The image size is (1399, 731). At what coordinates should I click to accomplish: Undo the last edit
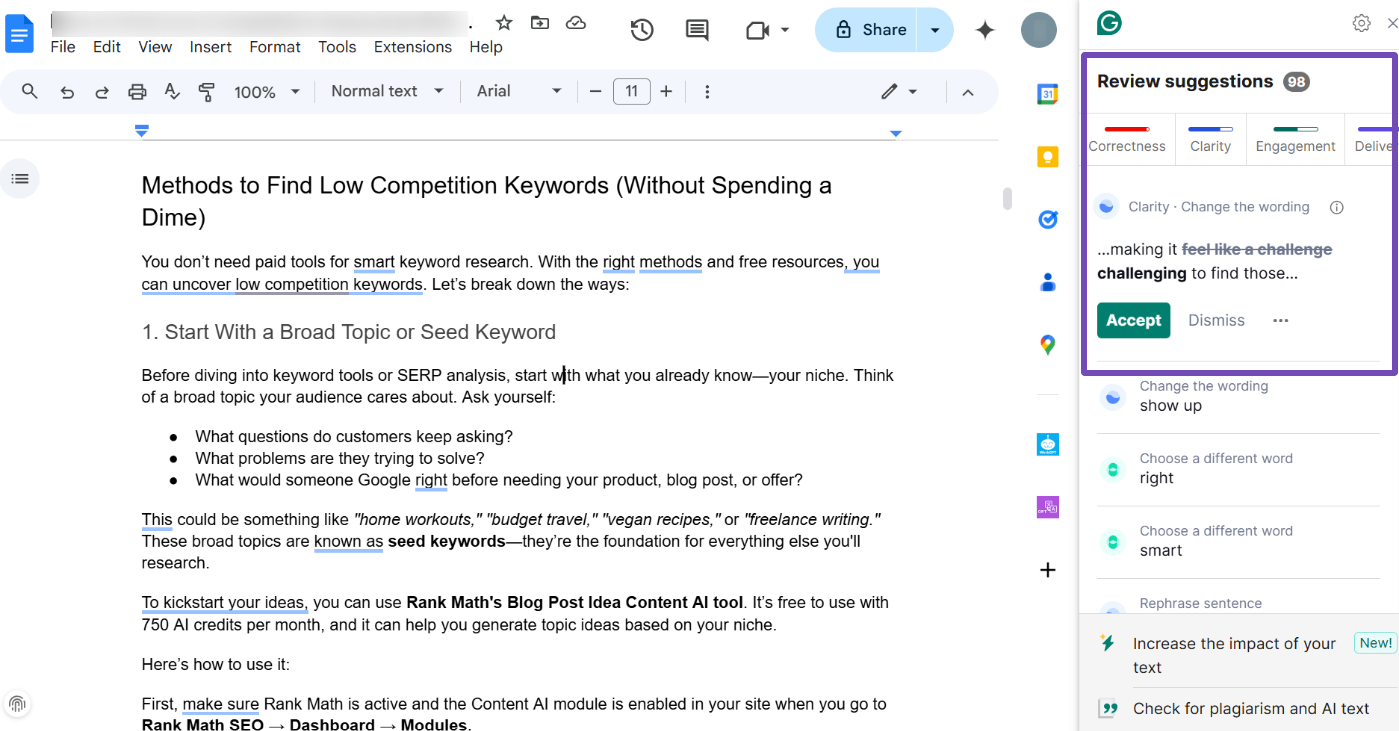pyautogui.click(x=66, y=91)
